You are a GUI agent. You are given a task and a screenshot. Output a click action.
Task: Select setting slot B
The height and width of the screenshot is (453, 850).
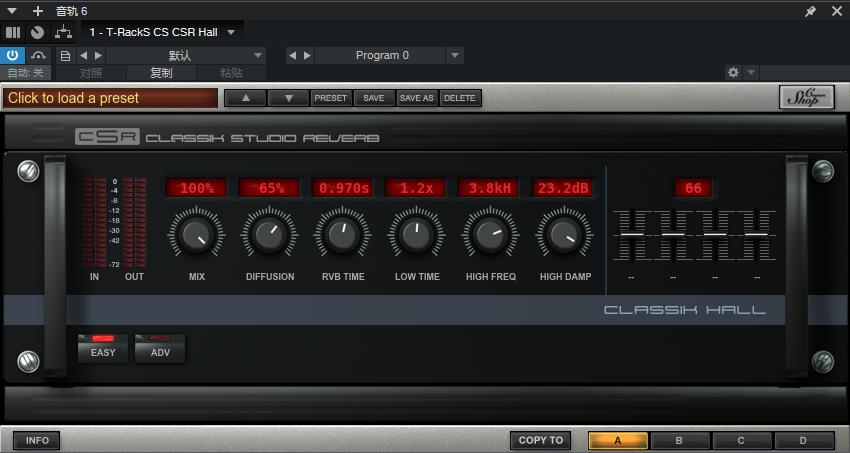[x=680, y=441]
